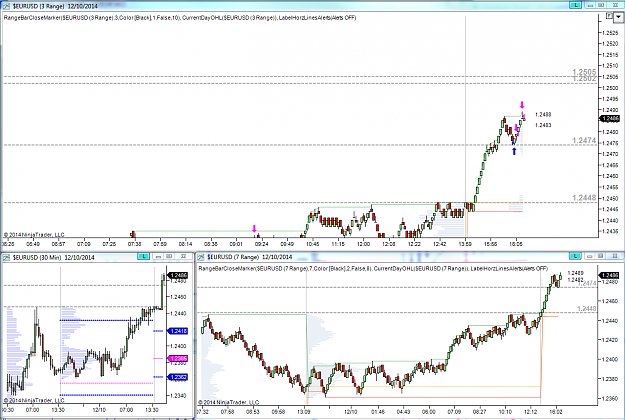Click the 1.2483 price text in 3 Range chart

(x=543, y=125)
